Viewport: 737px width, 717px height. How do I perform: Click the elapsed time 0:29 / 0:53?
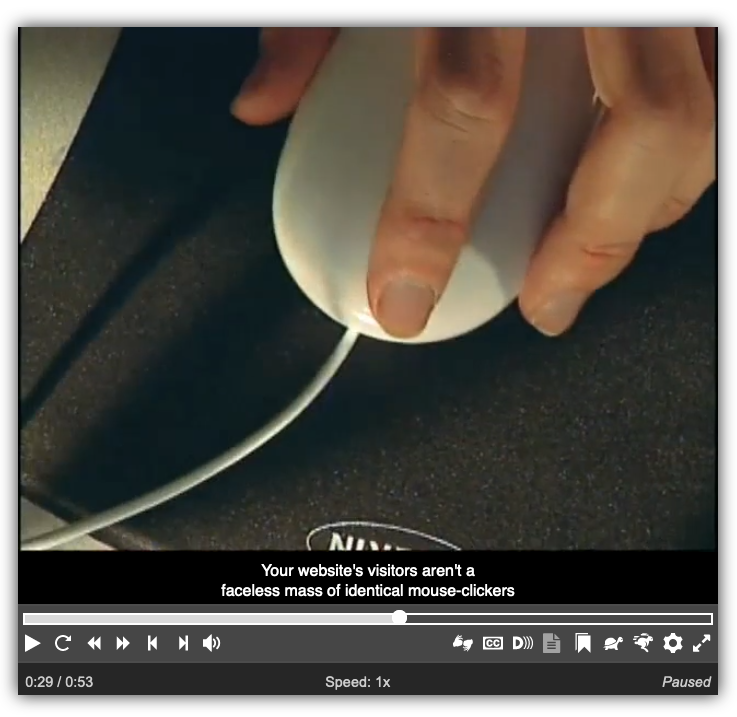click(59, 682)
